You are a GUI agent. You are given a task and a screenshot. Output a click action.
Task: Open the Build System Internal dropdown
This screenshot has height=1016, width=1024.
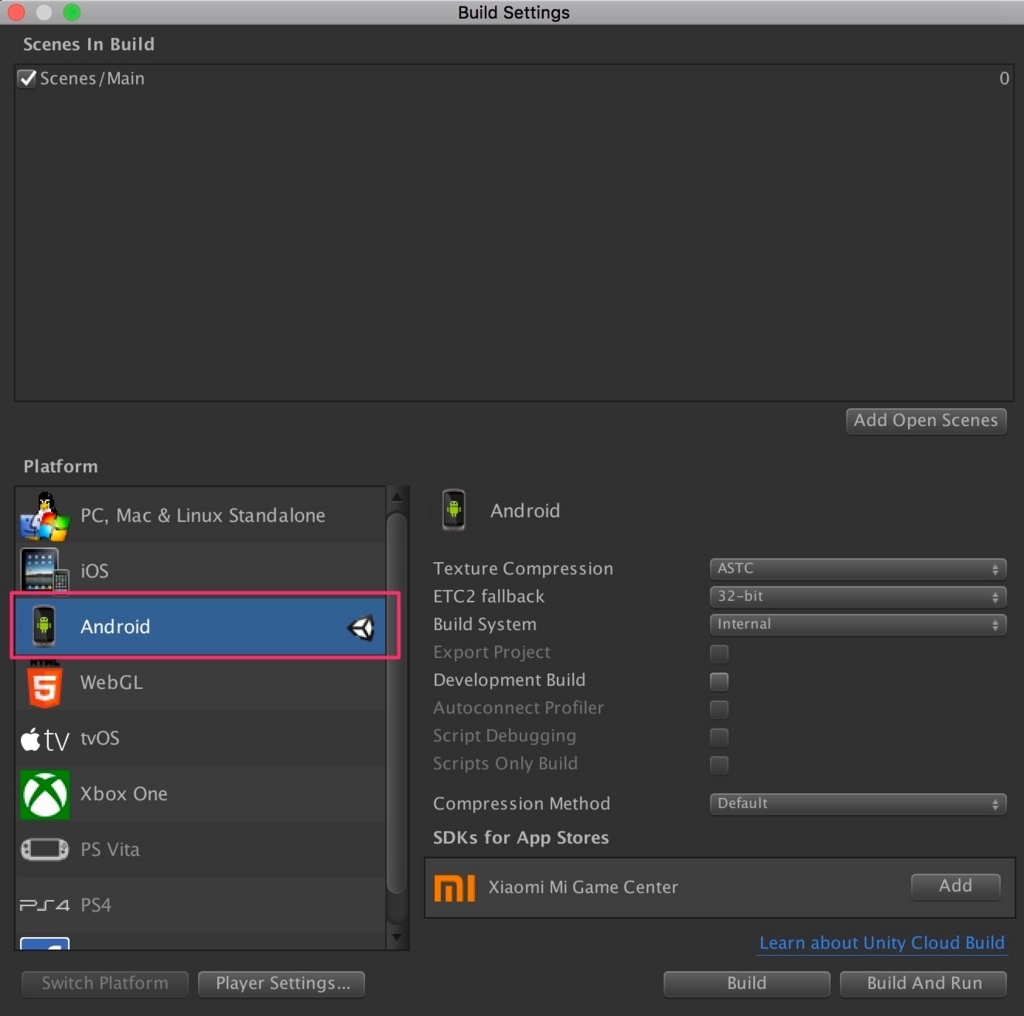[x=857, y=625]
